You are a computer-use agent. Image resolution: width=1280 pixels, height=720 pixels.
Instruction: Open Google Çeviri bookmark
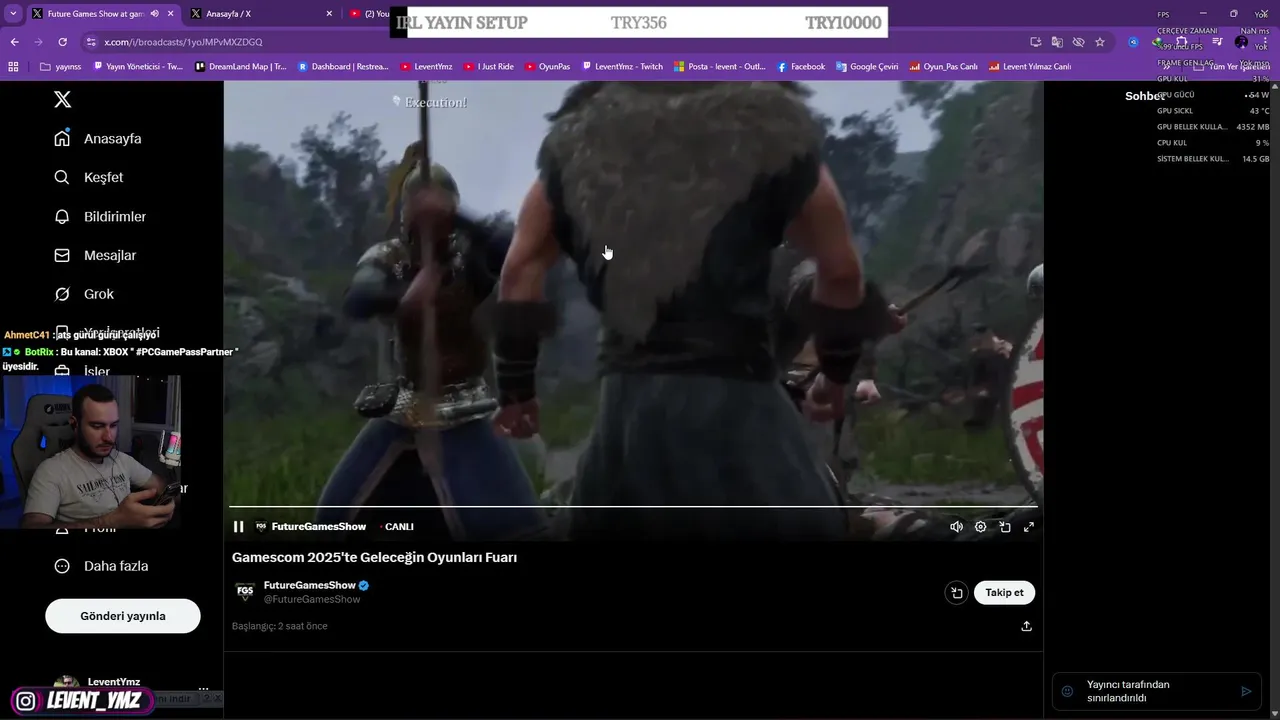pos(867,67)
